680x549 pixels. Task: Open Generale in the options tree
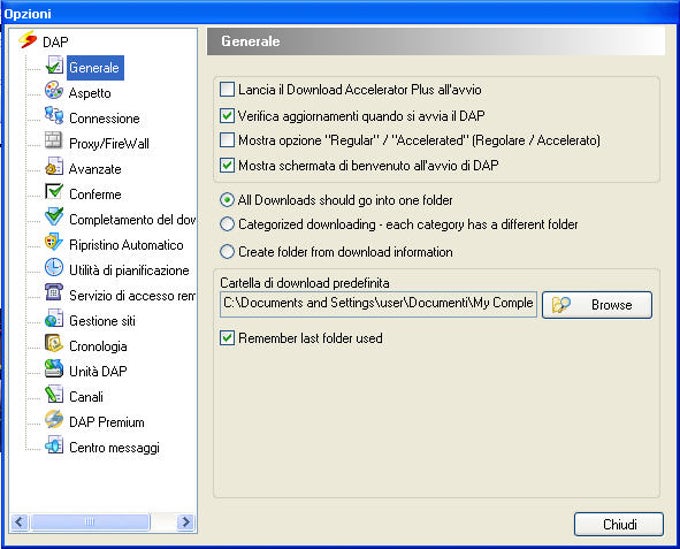coord(95,68)
